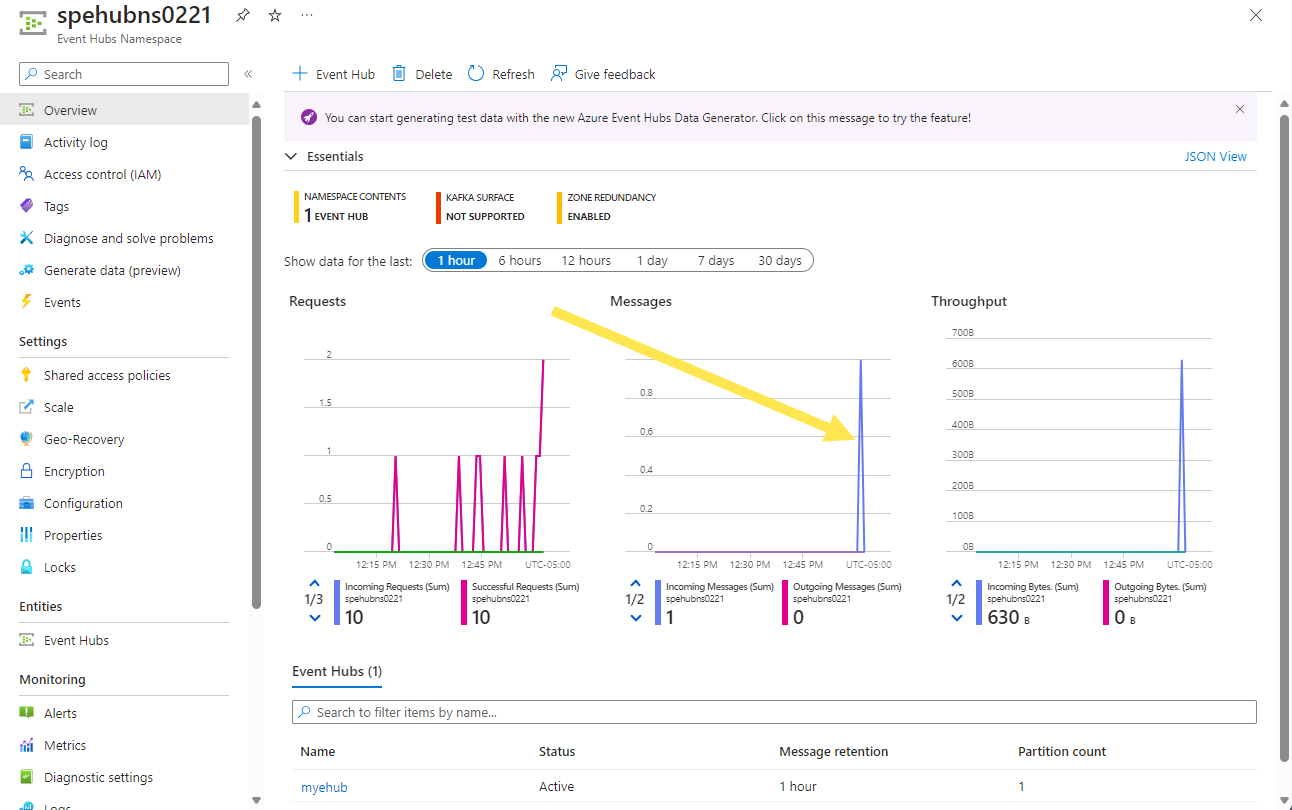Select the 6 hours time range
The width and height of the screenshot is (1292, 810).
pos(520,260)
